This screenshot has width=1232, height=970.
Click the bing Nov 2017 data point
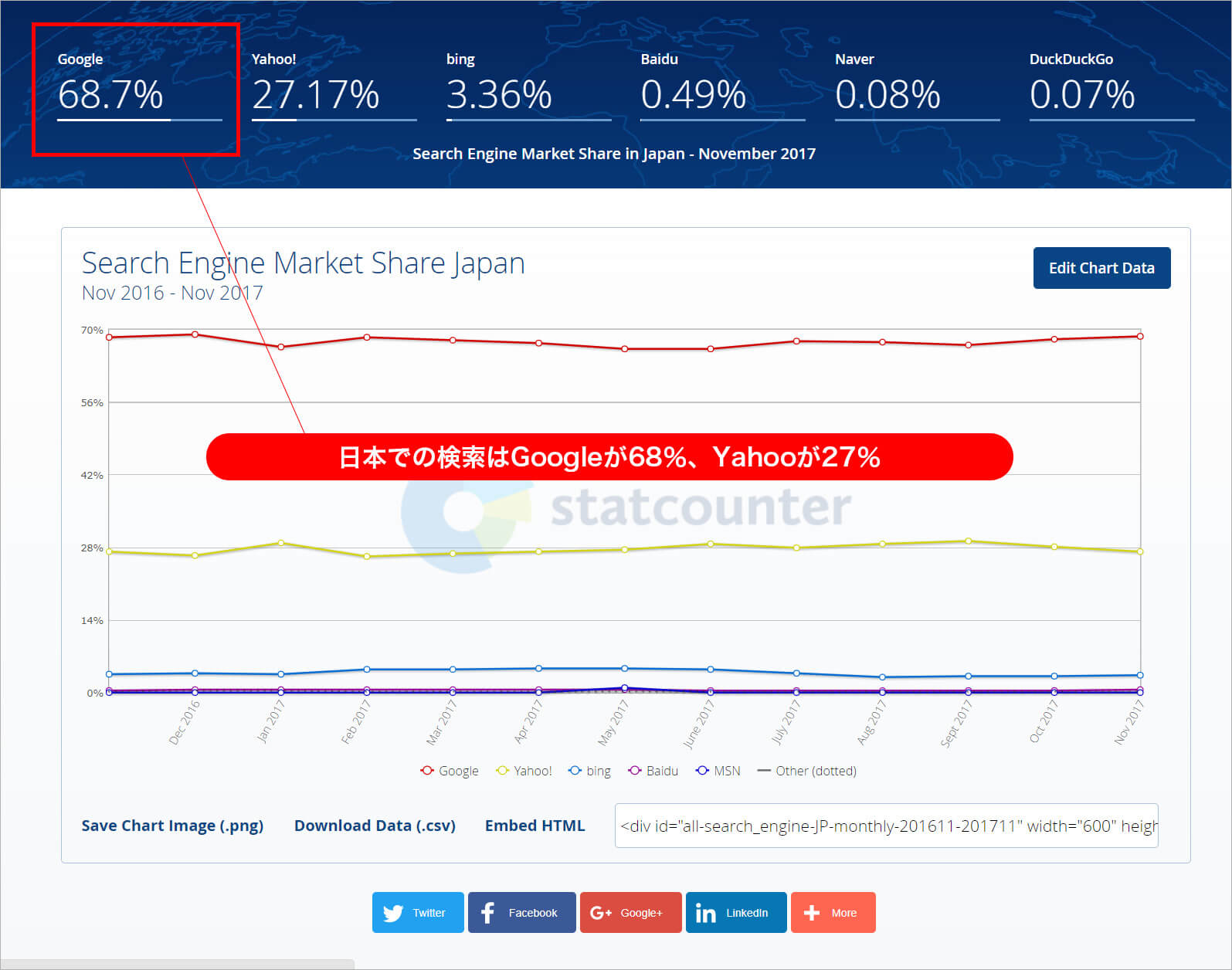click(x=1140, y=675)
